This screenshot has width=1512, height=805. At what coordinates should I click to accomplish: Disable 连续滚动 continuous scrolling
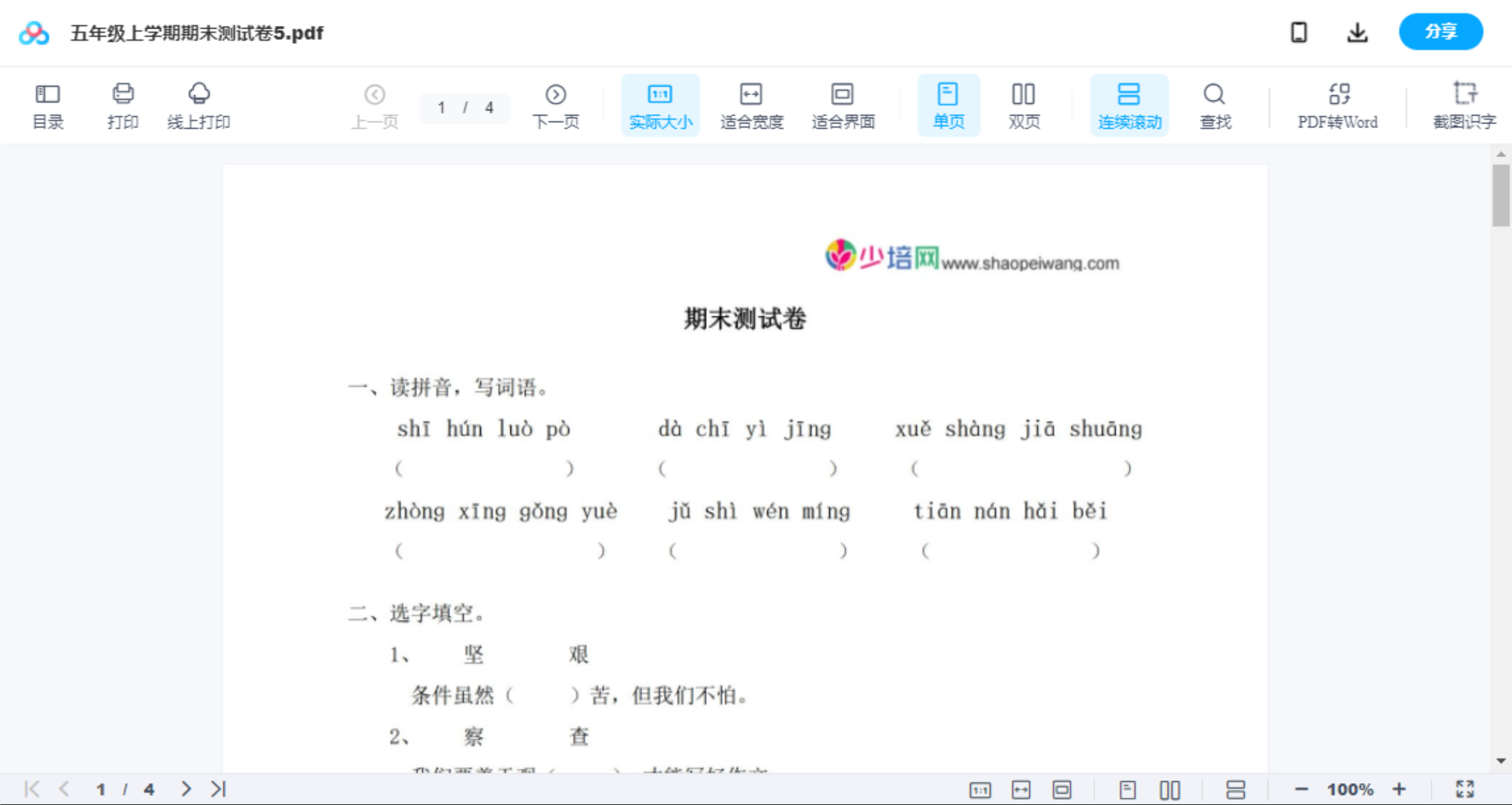1129,104
